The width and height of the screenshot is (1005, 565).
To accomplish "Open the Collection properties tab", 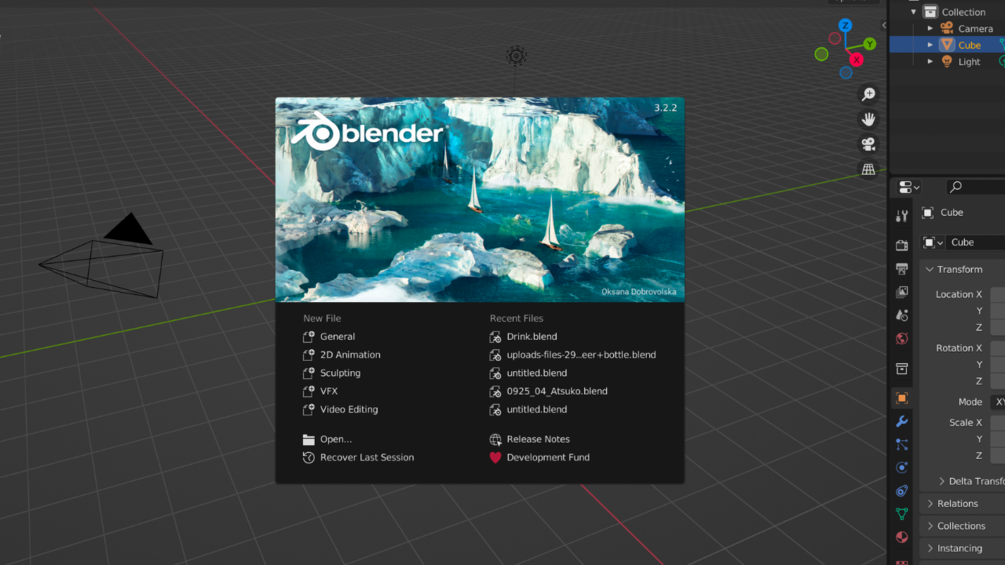I will click(x=902, y=368).
